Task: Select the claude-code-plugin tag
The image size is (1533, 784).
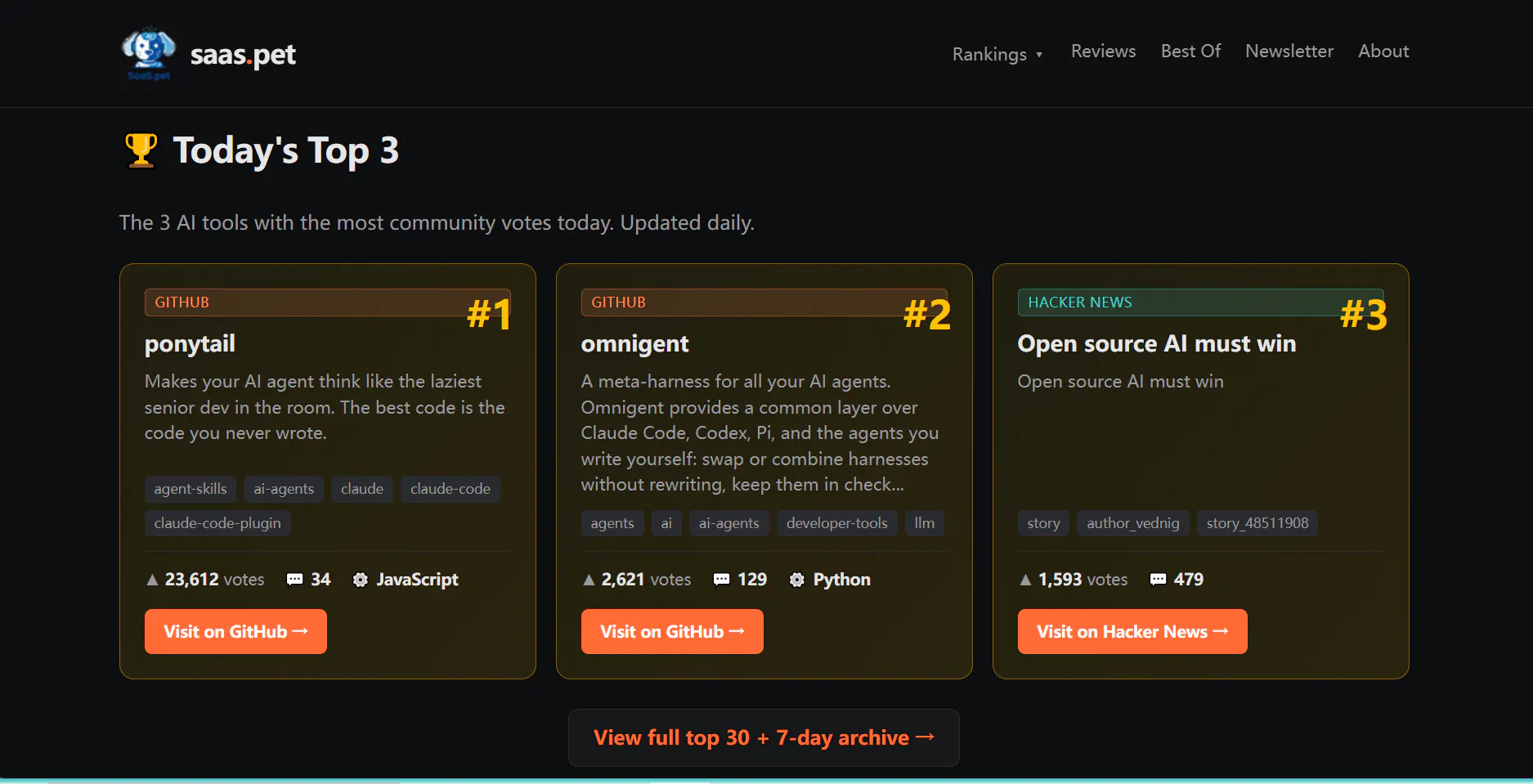Action: coord(217,523)
